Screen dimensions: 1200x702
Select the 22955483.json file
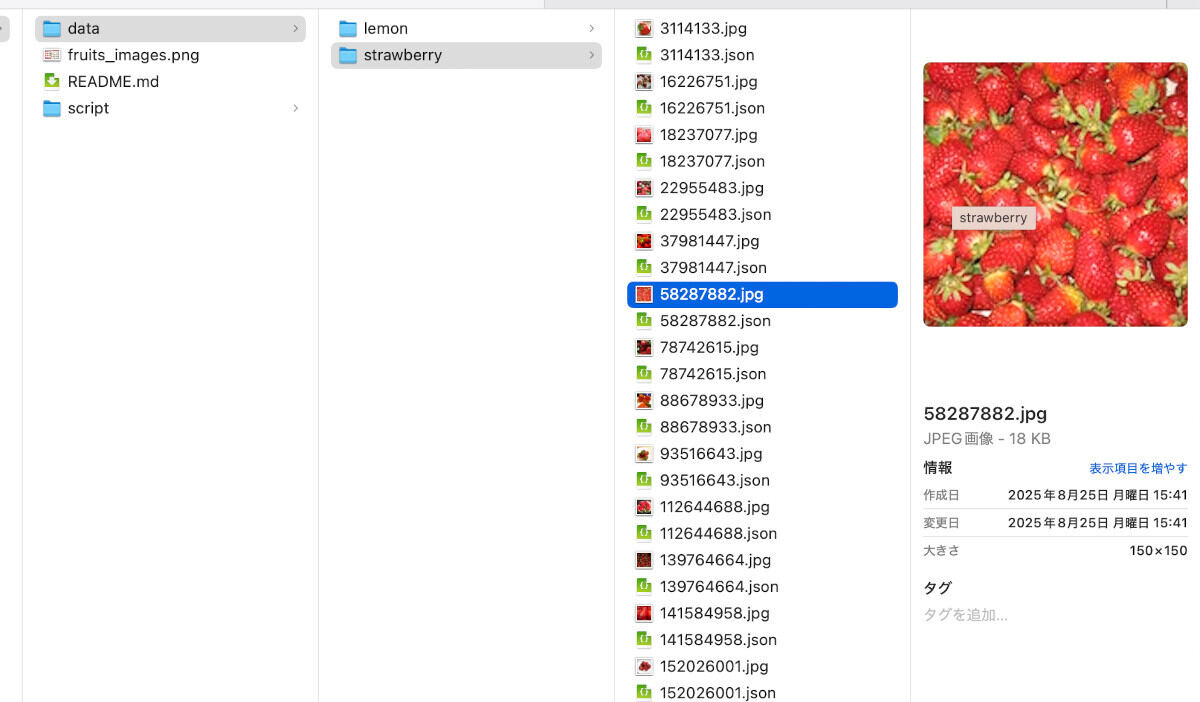click(x=714, y=215)
